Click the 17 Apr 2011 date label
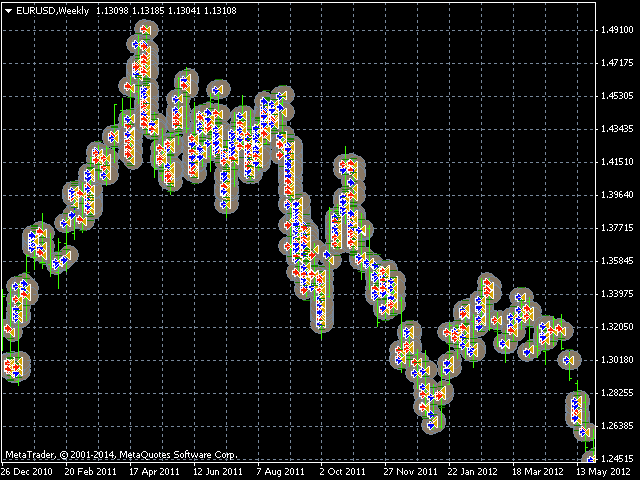The height and width of the screenshot is (480, 640). (x=154, y=472)
